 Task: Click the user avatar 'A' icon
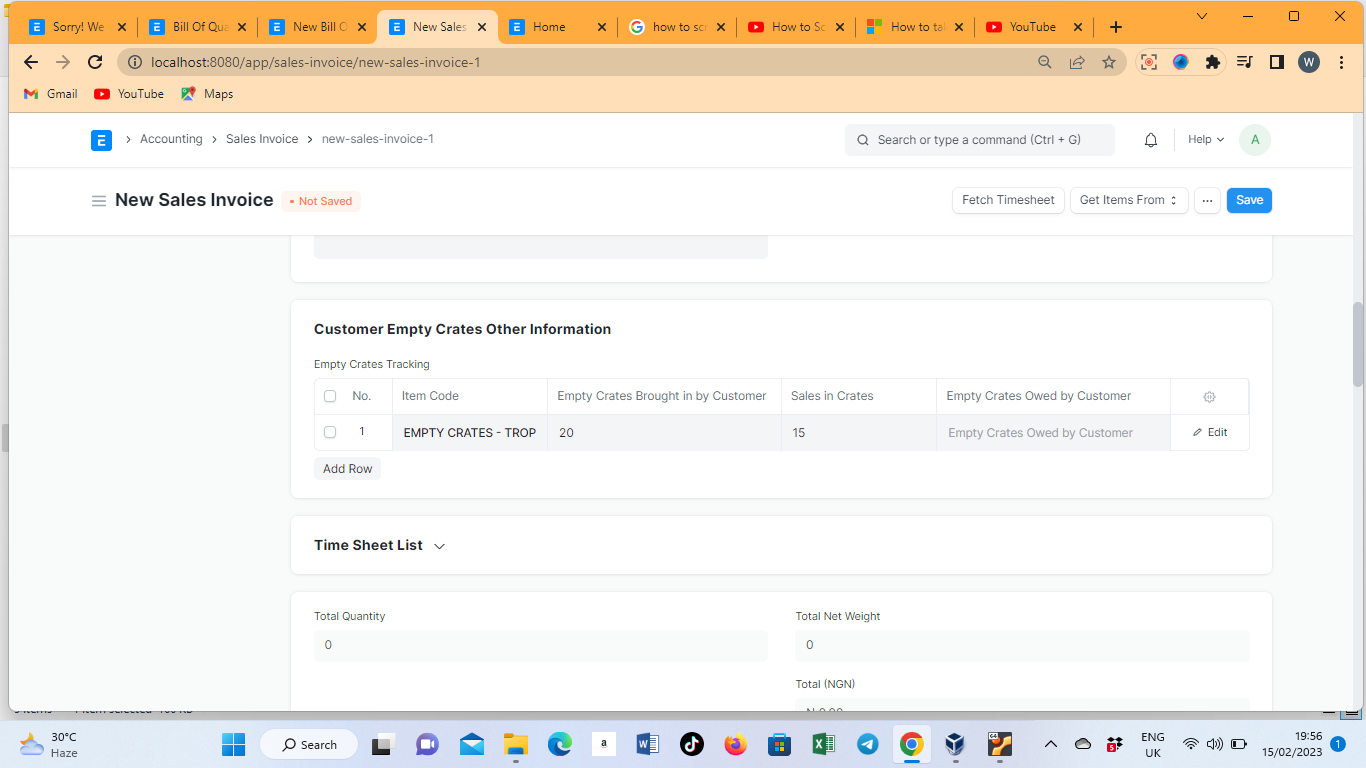pos(1254,140)
